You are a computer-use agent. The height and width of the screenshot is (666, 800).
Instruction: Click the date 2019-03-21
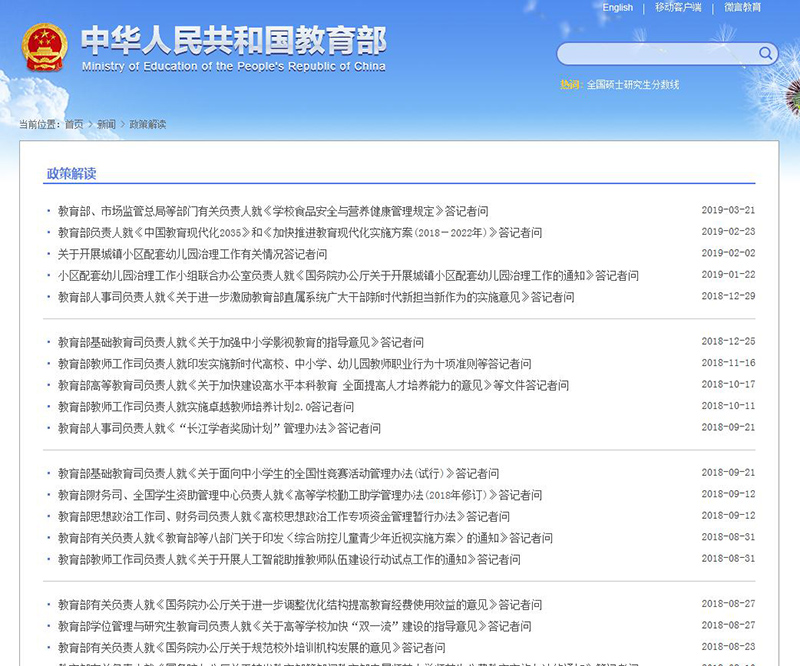(x=728, y=210)
